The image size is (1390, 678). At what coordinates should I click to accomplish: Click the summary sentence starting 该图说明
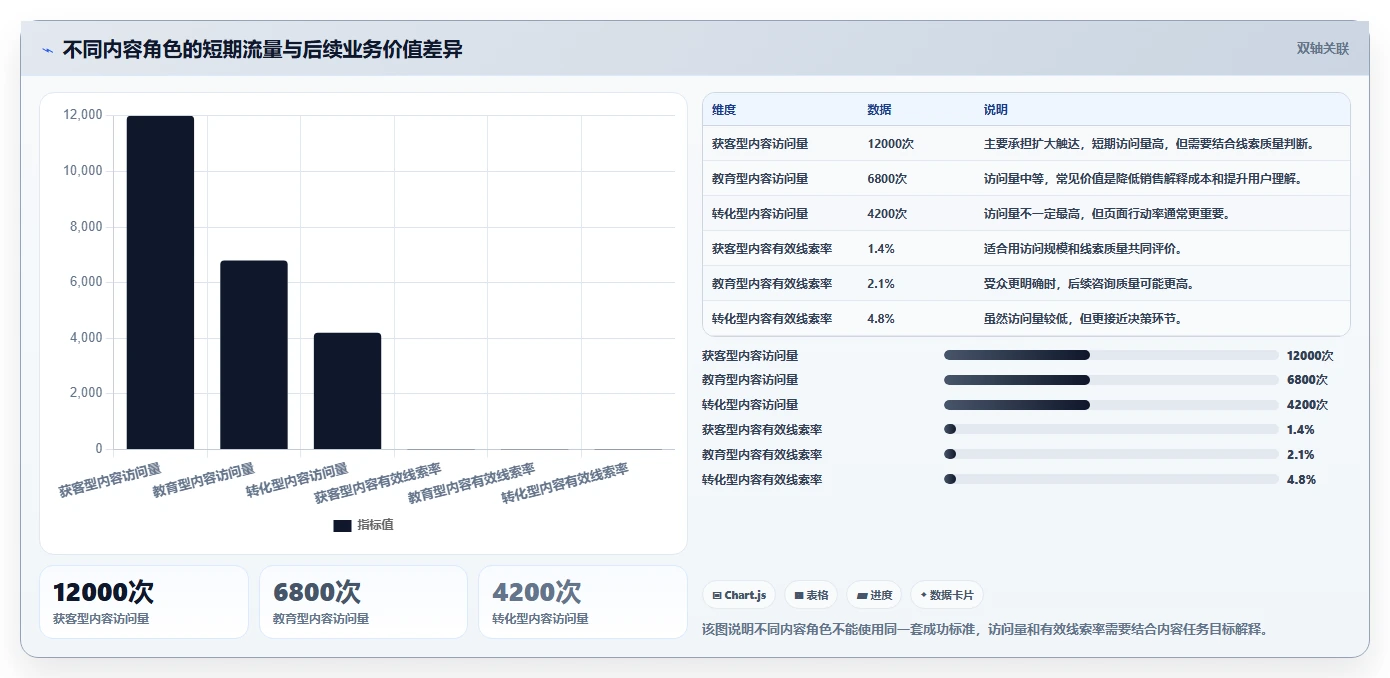point(986,630)
